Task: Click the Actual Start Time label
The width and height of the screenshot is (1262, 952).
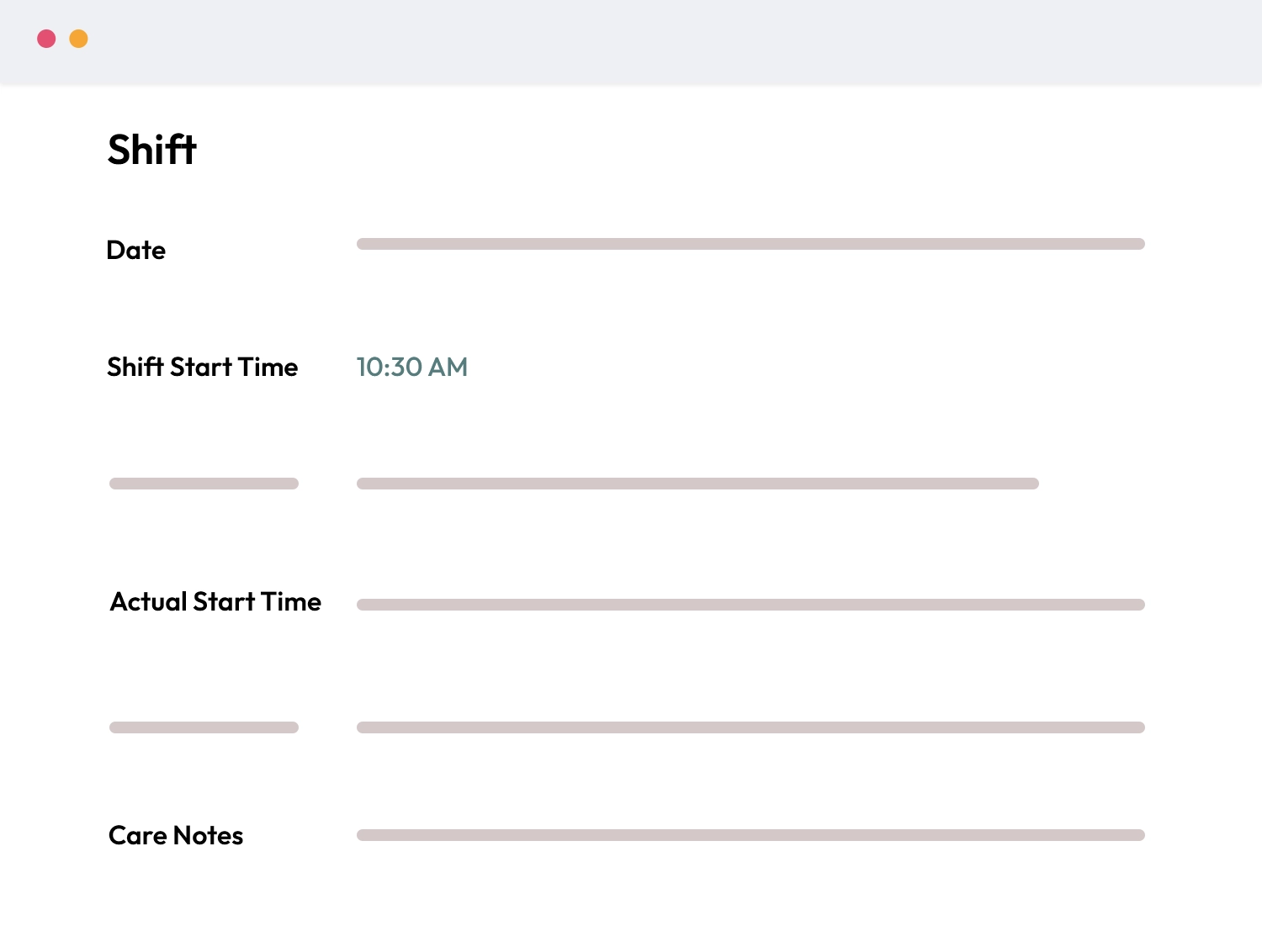Action: 215,601
